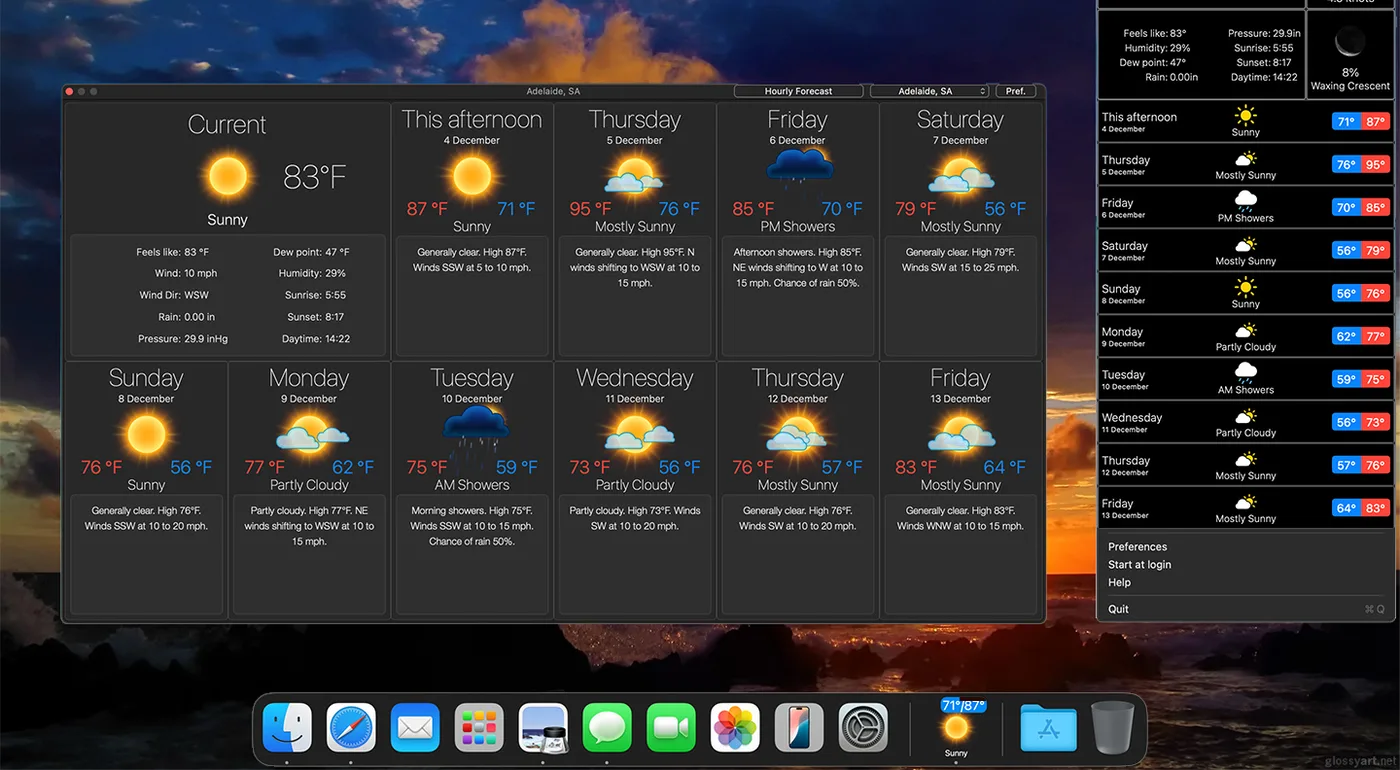Click the Pref. button in the window

tap(1015, 91)
